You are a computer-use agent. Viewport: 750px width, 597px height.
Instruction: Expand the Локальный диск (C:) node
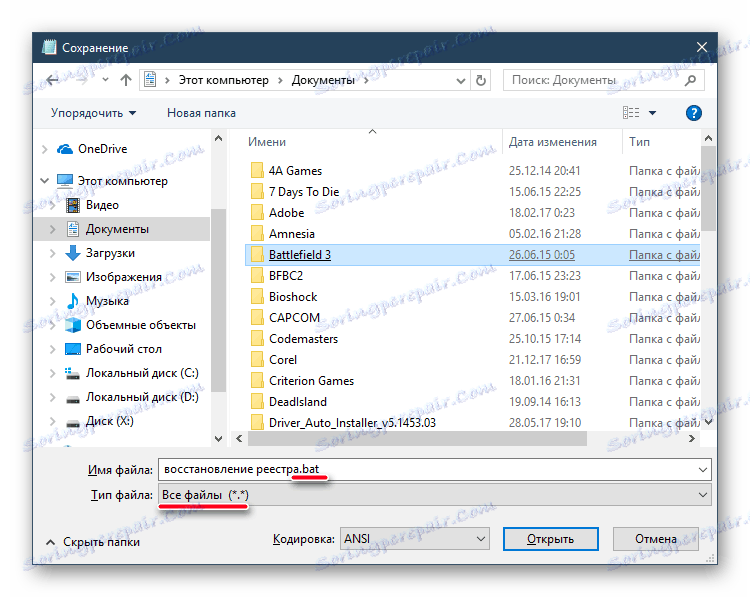tap(53, 373)
